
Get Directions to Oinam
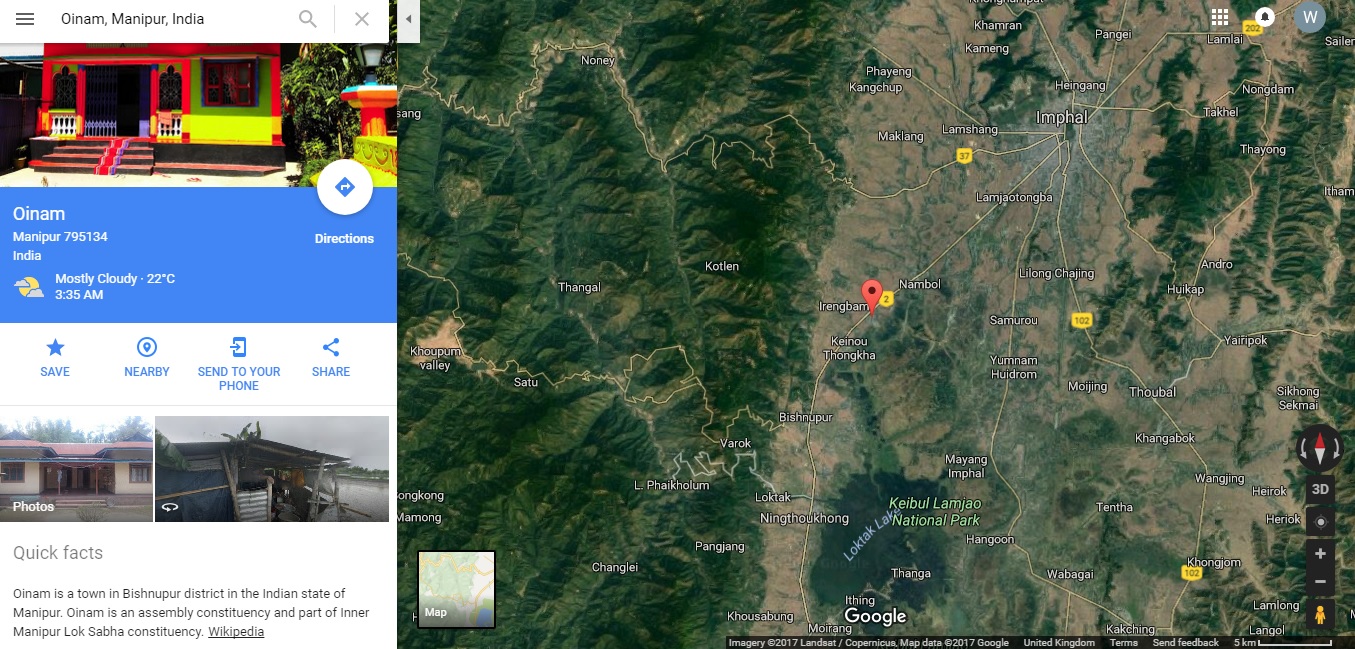[x=344, y=187]
